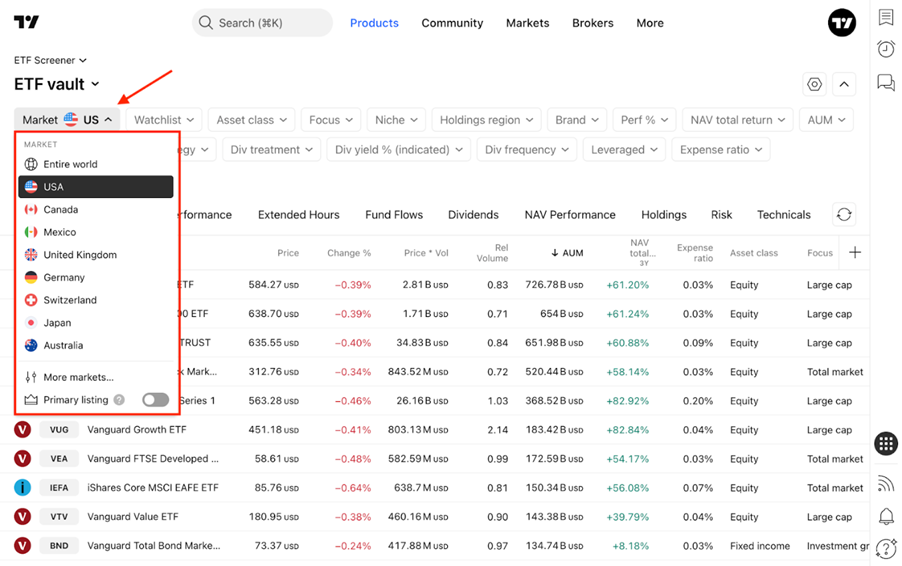Screen dimensions: 902x566
Task: Open the Expense ratio filter
Action: coord(721,150)
